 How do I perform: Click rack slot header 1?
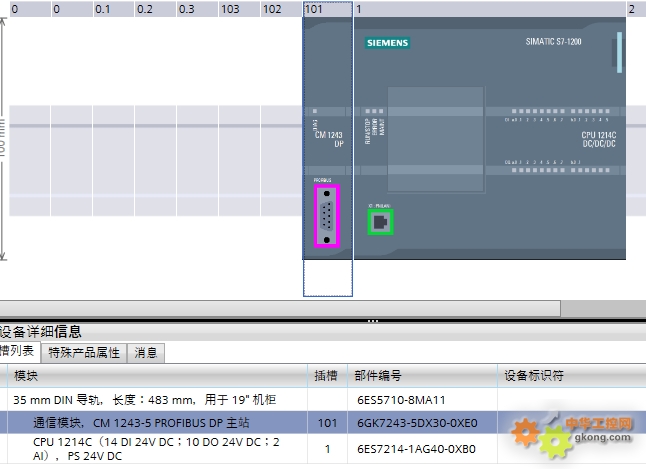point(490,9)
